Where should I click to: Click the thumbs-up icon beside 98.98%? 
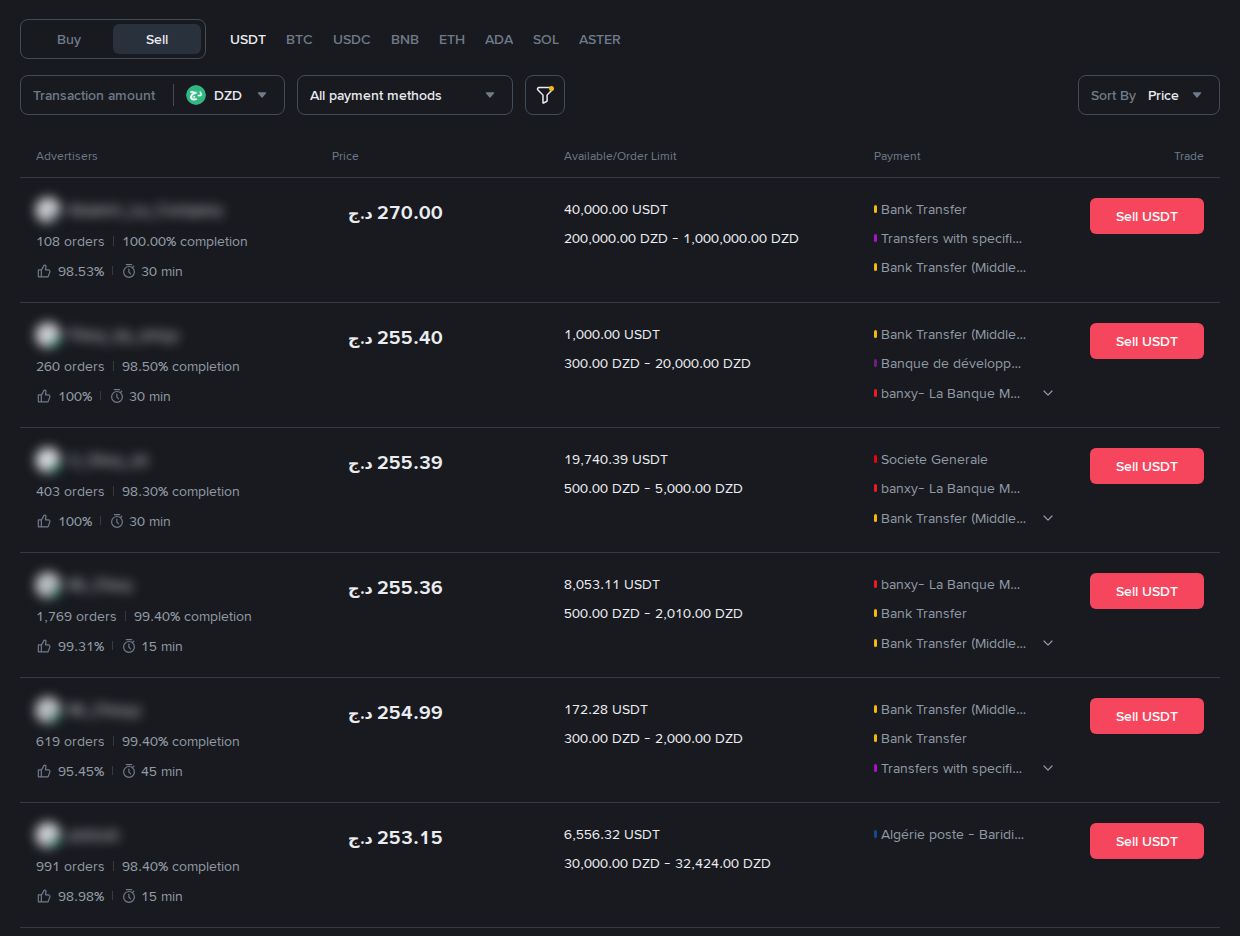click(44, 896)
